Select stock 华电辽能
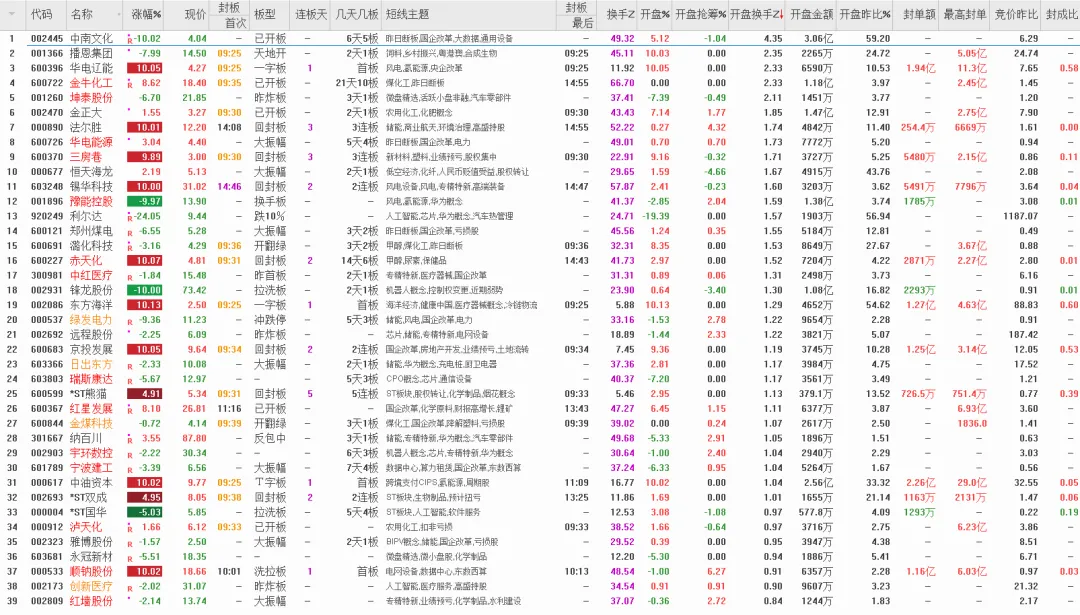 point(91,68)
